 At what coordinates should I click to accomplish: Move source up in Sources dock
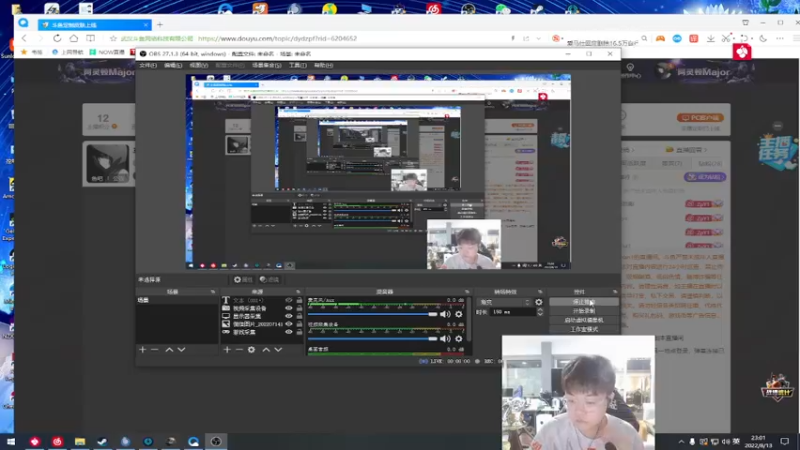(x=266, y=349)
